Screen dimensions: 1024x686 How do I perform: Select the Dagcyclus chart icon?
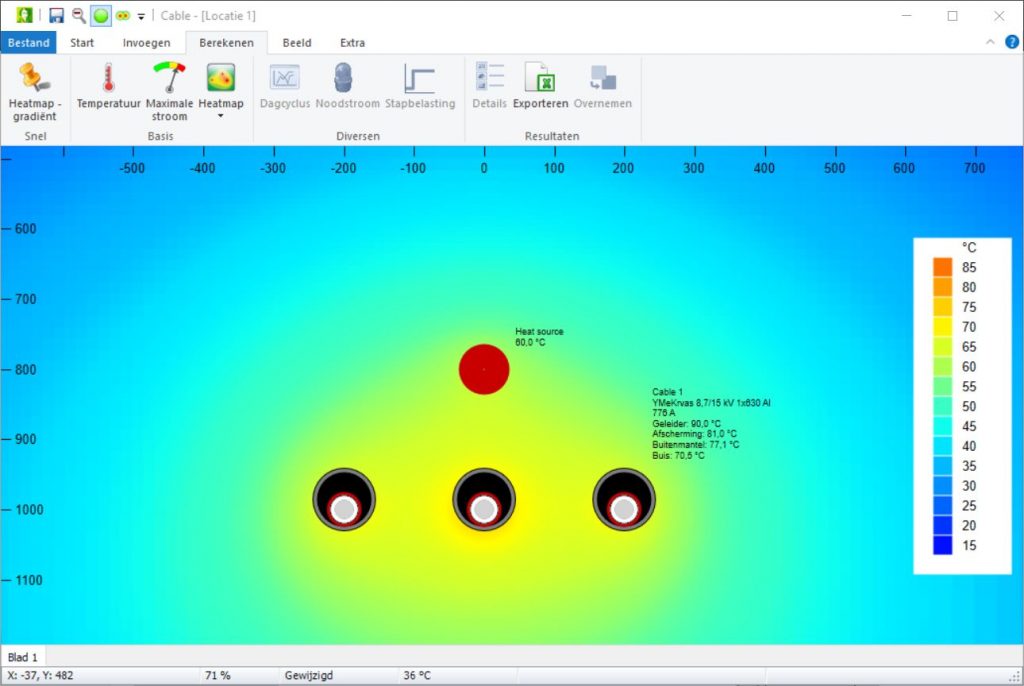coord(285,78)
